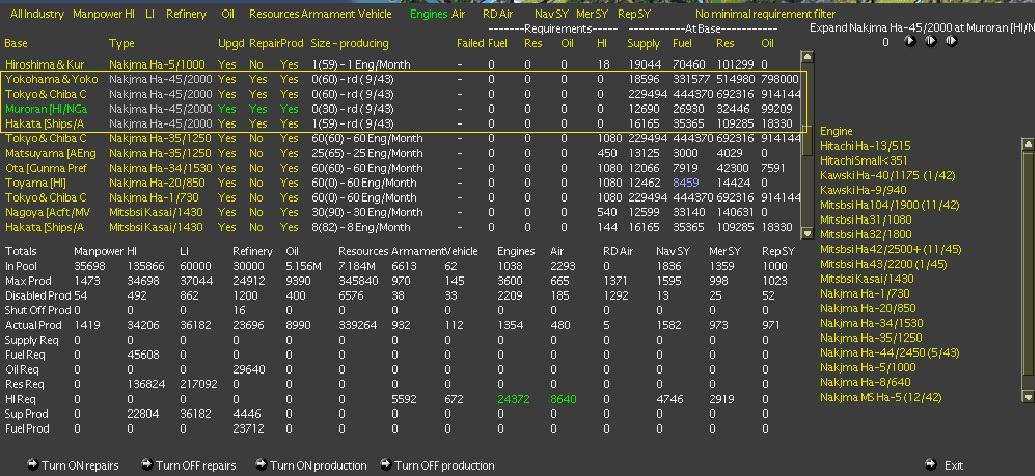This screenshot has height=476, width=1035.
Task: Toggle Prod Yes on Toyama Ha-20/850 row
Action: (x=289, y=183)
